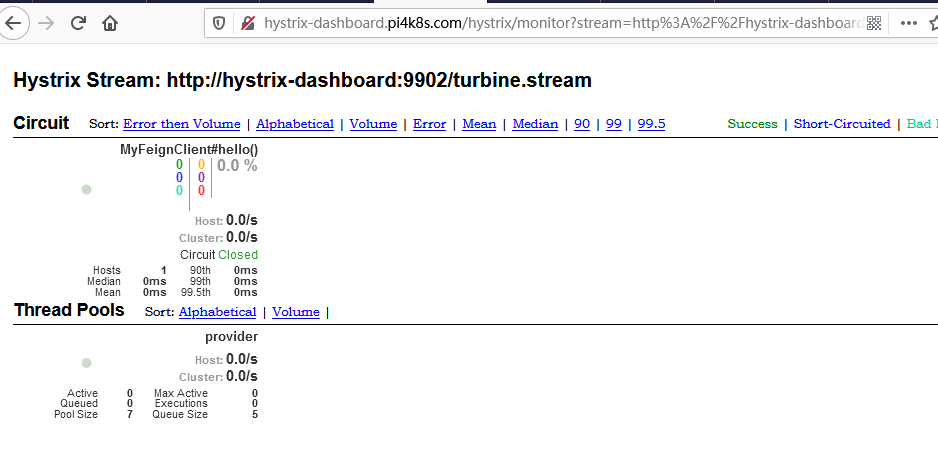Click the Executions label in provider pool
The width and height of the screenshot is (938, 465).
coord(181,404)
